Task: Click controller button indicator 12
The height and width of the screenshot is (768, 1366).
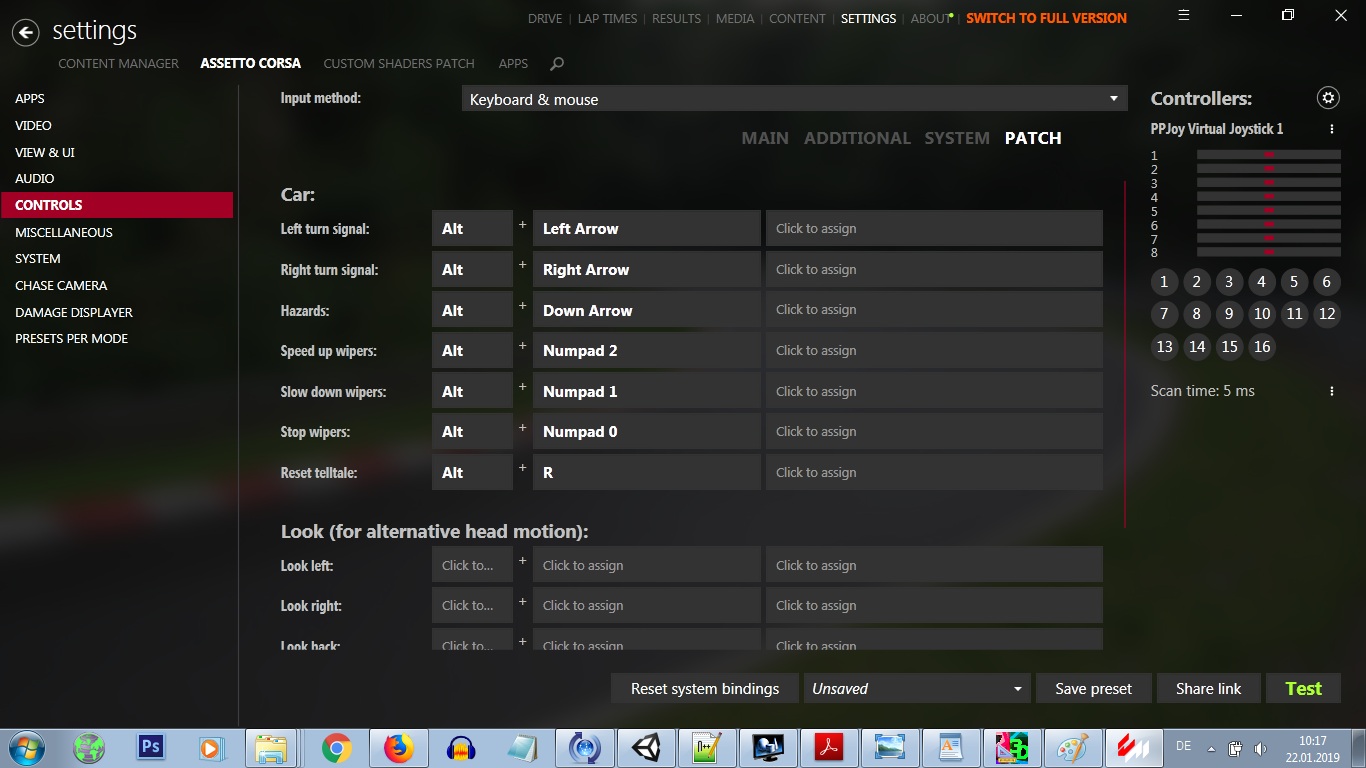Action: coord(1327,314)
